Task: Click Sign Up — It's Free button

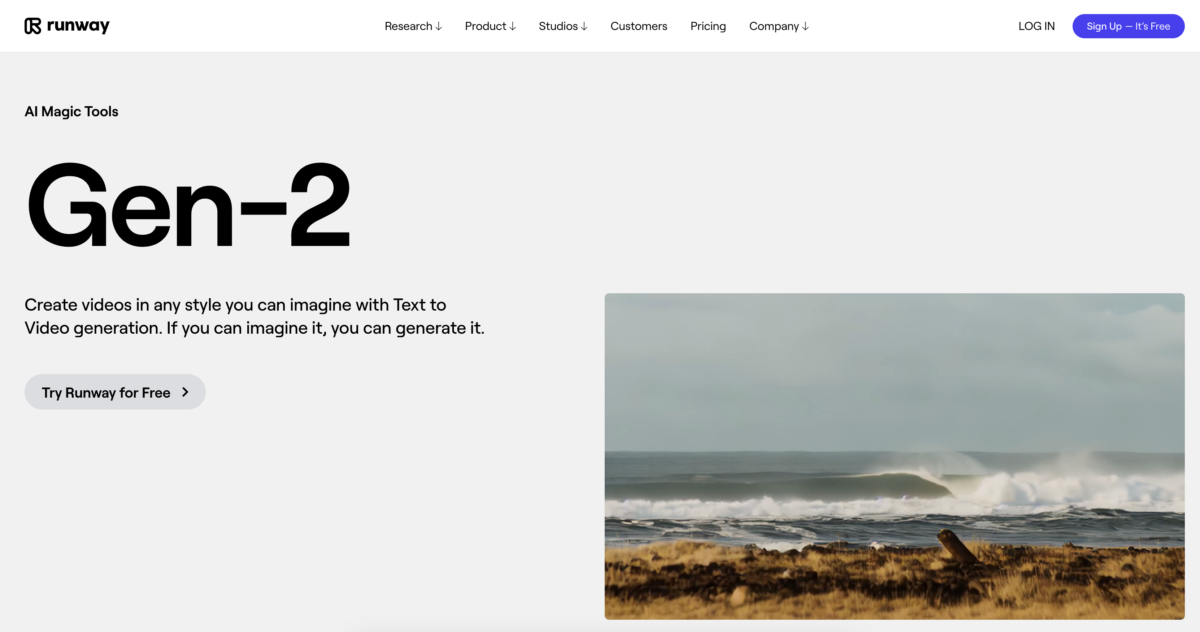Action: coord(1128,26)
